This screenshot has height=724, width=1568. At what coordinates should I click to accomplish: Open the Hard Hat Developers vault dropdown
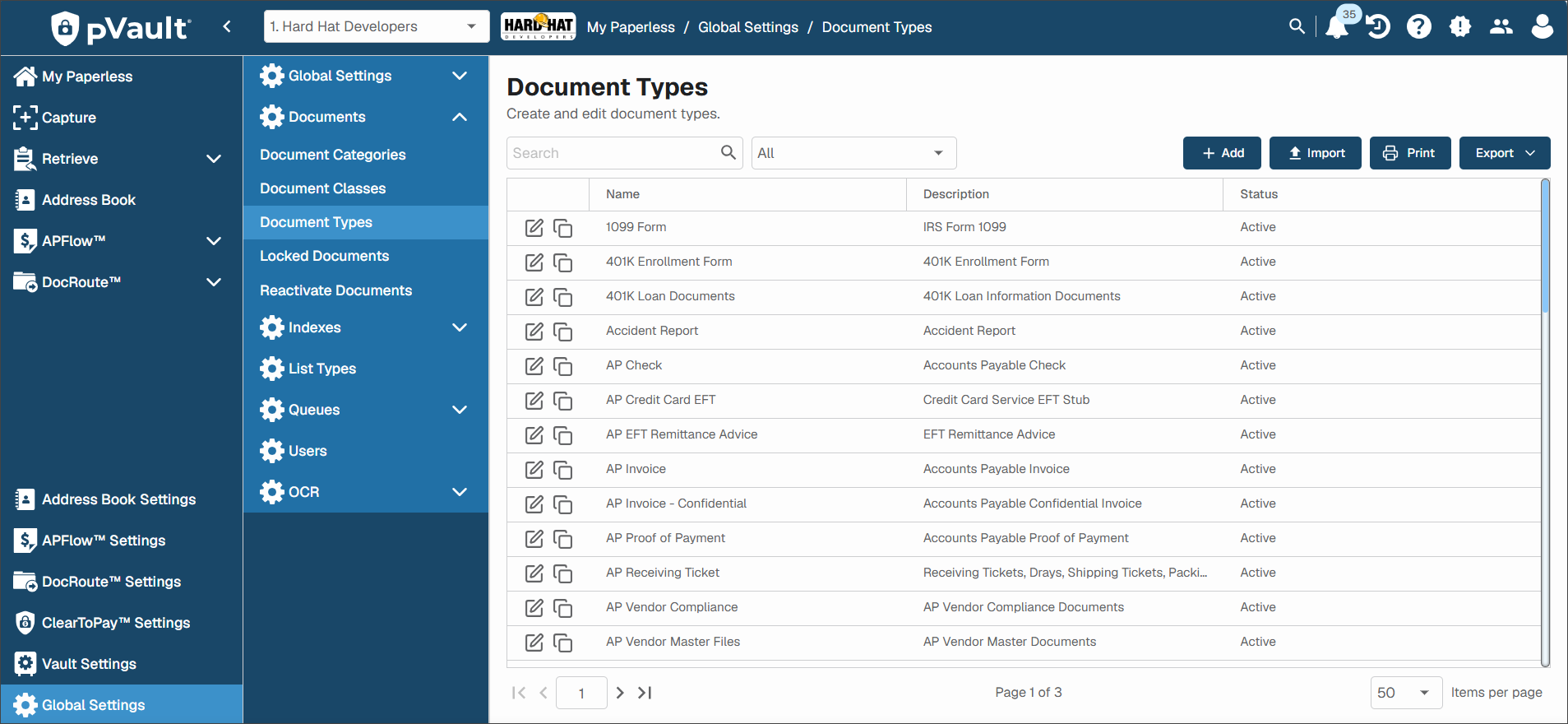[x=377, y=26]
